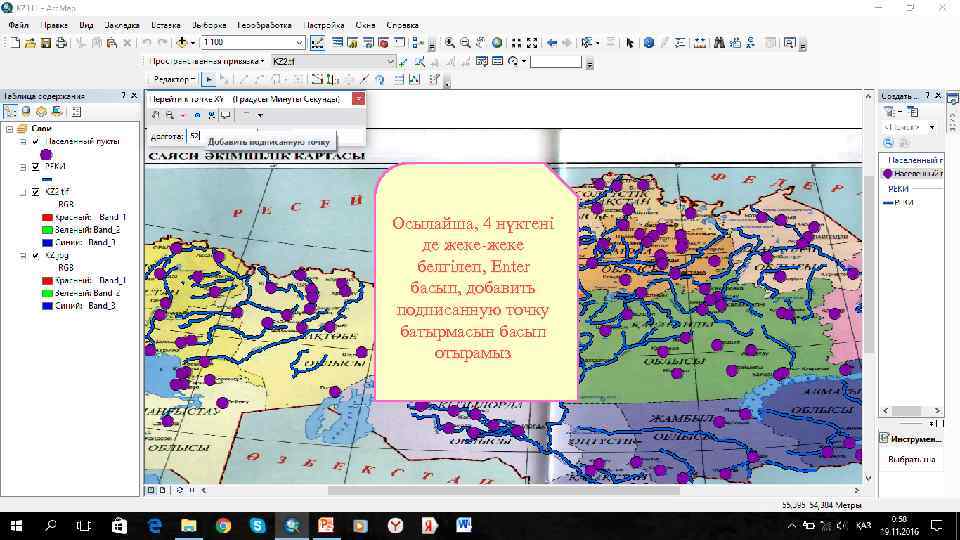Screen dimensions: 960x540
Task: Open the map scale dropdown
Action: (x=299, y=43)
